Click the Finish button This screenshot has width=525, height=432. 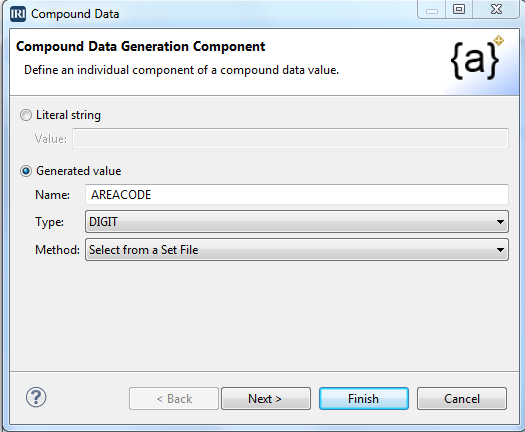point(364,399)
